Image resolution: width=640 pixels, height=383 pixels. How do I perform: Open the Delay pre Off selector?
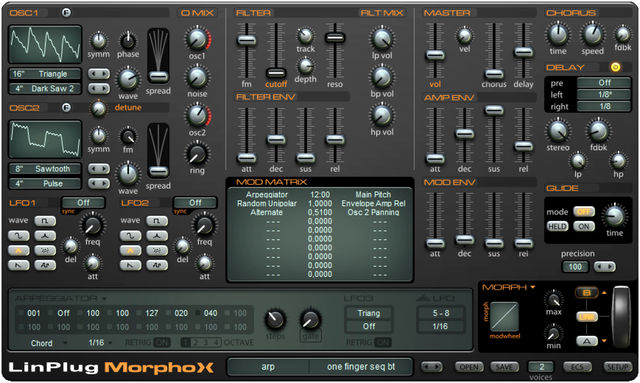(x=604, y=83)
